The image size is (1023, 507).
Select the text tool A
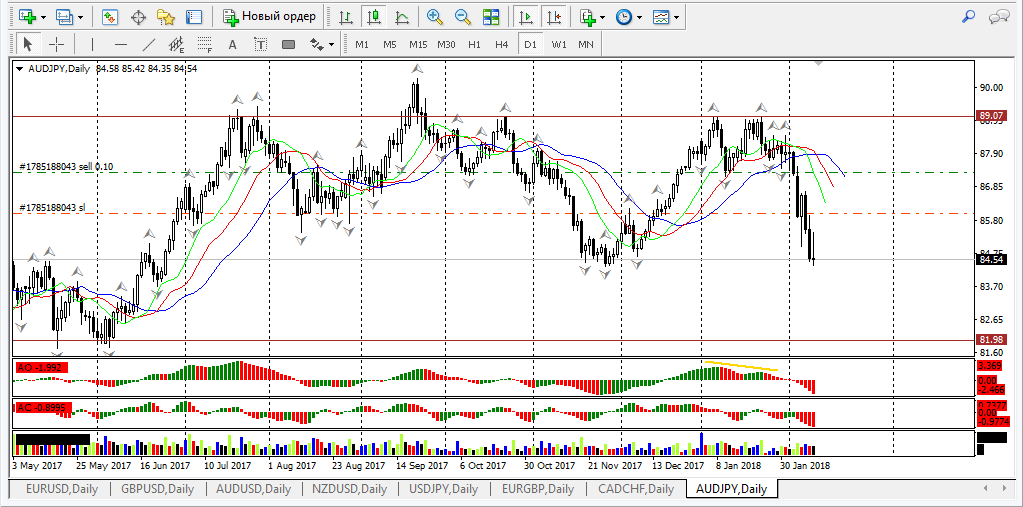coord(232,44)
